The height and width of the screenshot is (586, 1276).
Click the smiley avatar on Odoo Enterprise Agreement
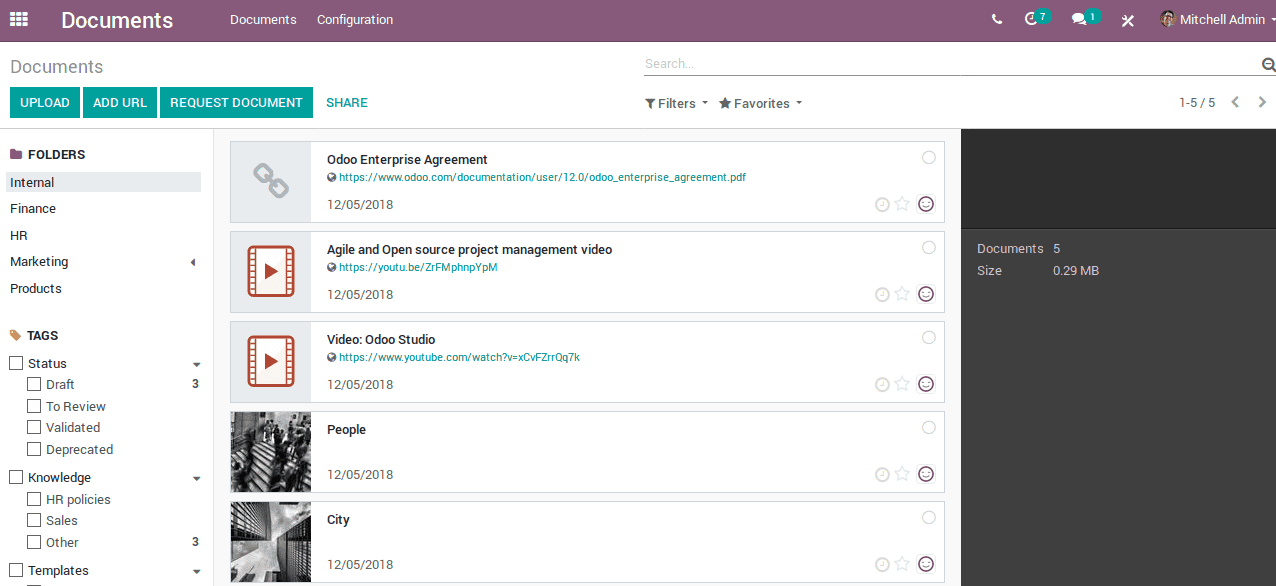tap(926, 204)
